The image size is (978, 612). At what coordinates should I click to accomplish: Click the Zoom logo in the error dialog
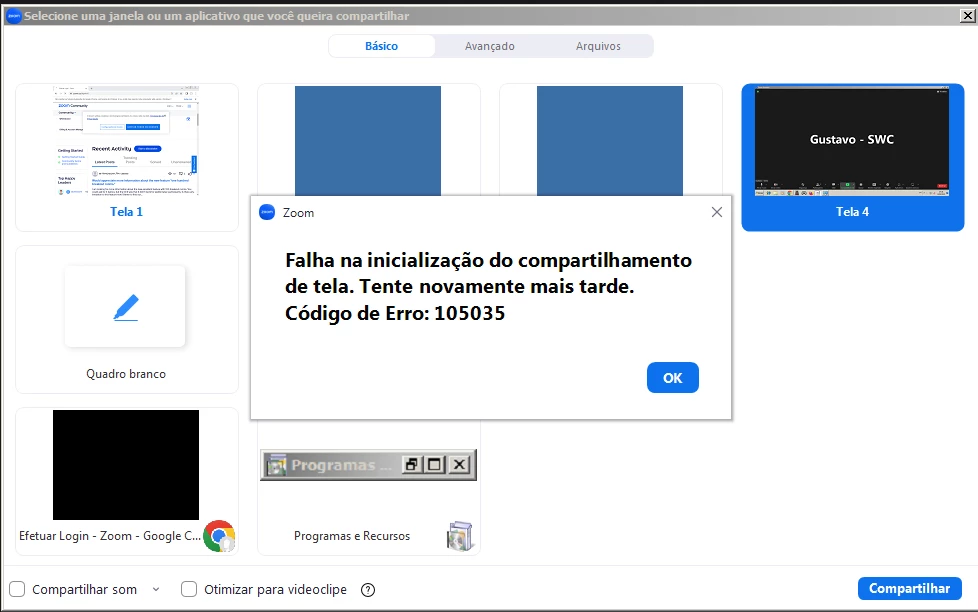(x=267, y=212)
